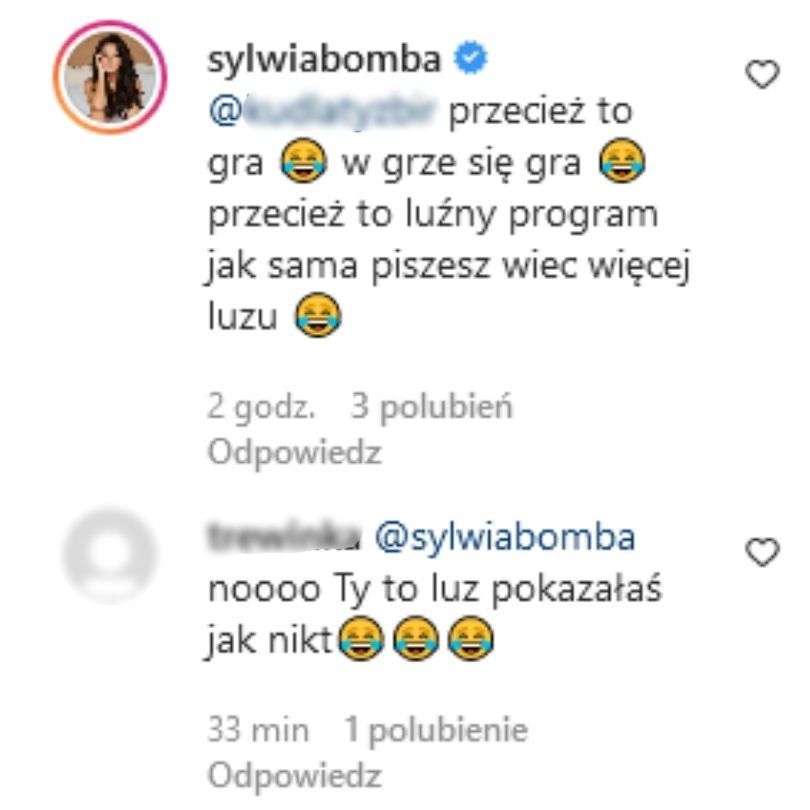
Task: Click the last of three laughing emojis
Action: point(471,638)
